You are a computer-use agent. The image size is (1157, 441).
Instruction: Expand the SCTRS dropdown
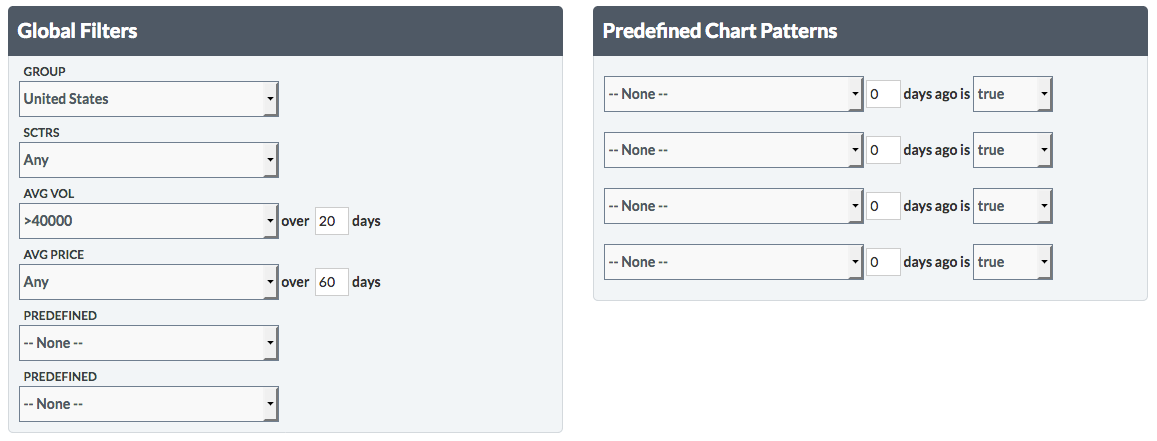click(x=148, y=160)
